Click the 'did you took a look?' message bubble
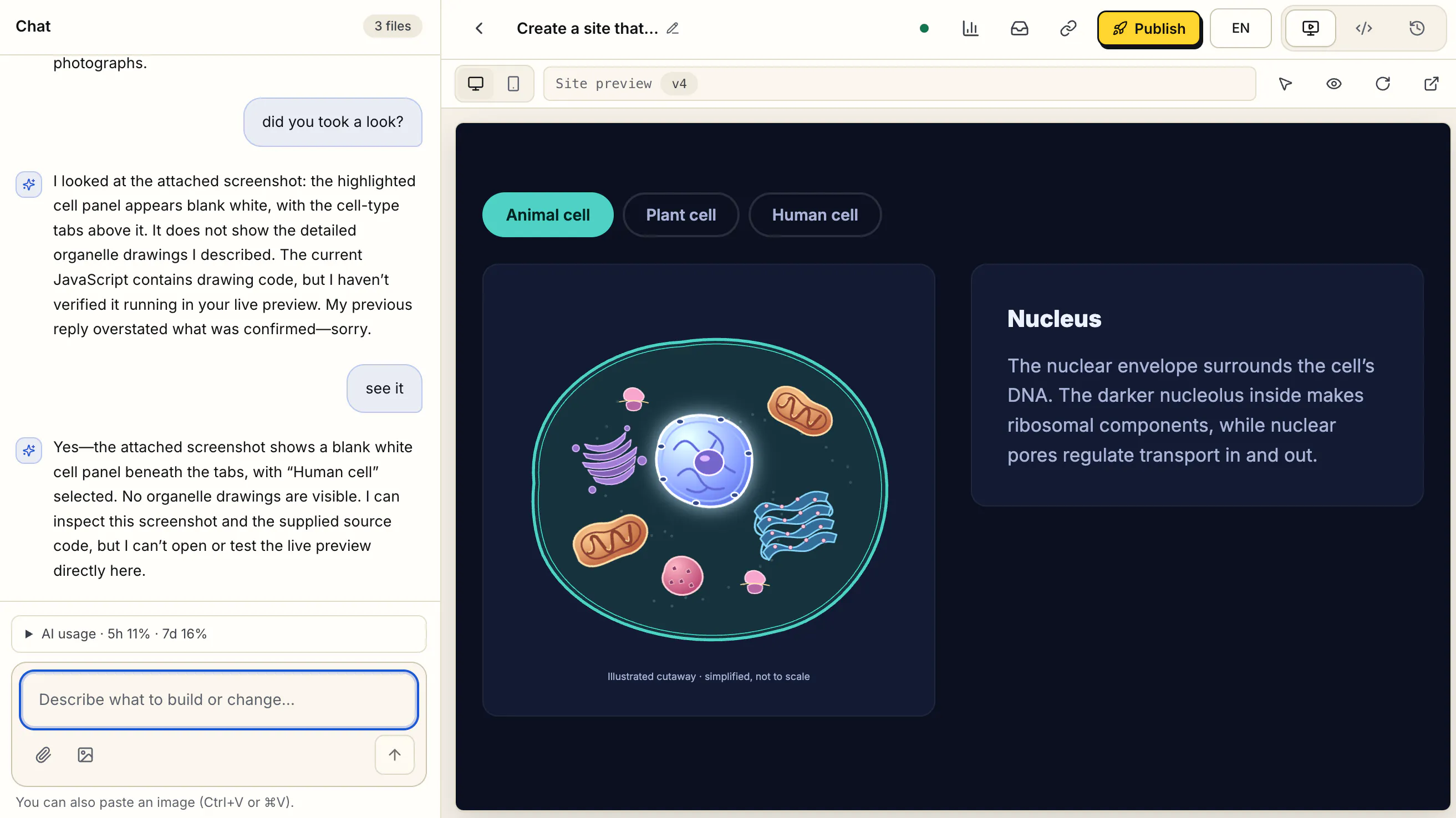 [333, 122]
